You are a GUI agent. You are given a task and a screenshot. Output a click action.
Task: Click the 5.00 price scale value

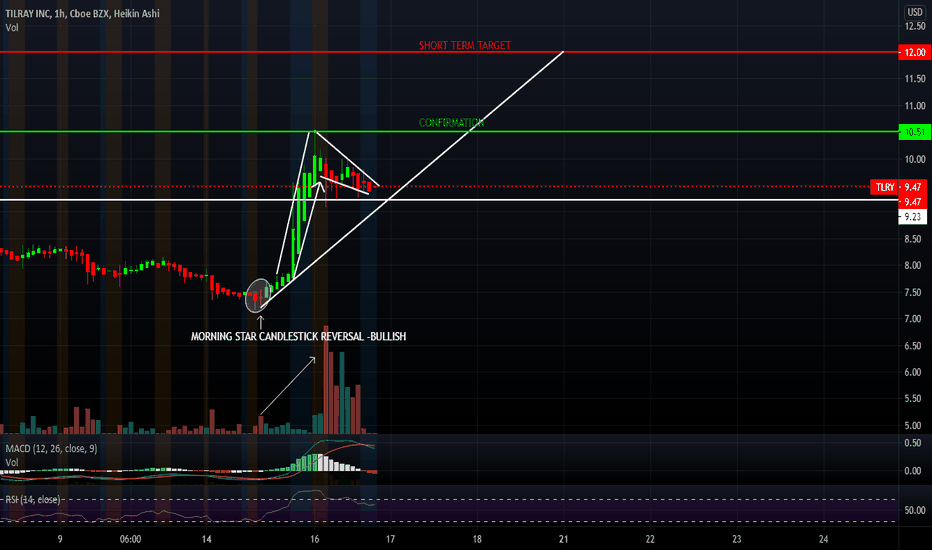915,425
